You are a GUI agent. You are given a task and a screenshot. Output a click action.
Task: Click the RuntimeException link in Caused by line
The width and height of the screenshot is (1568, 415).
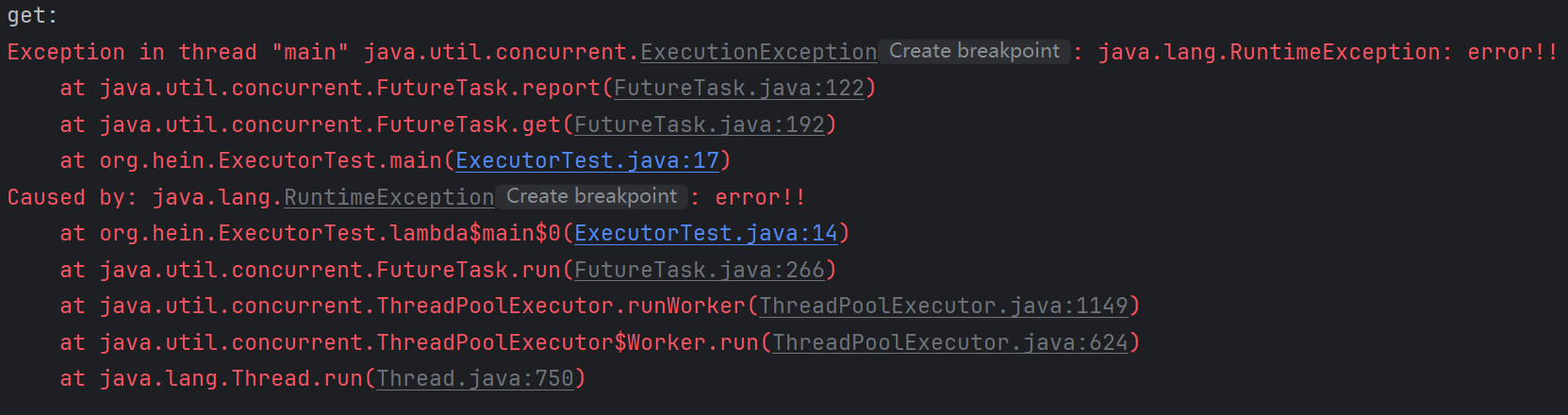tap(388, 197)
